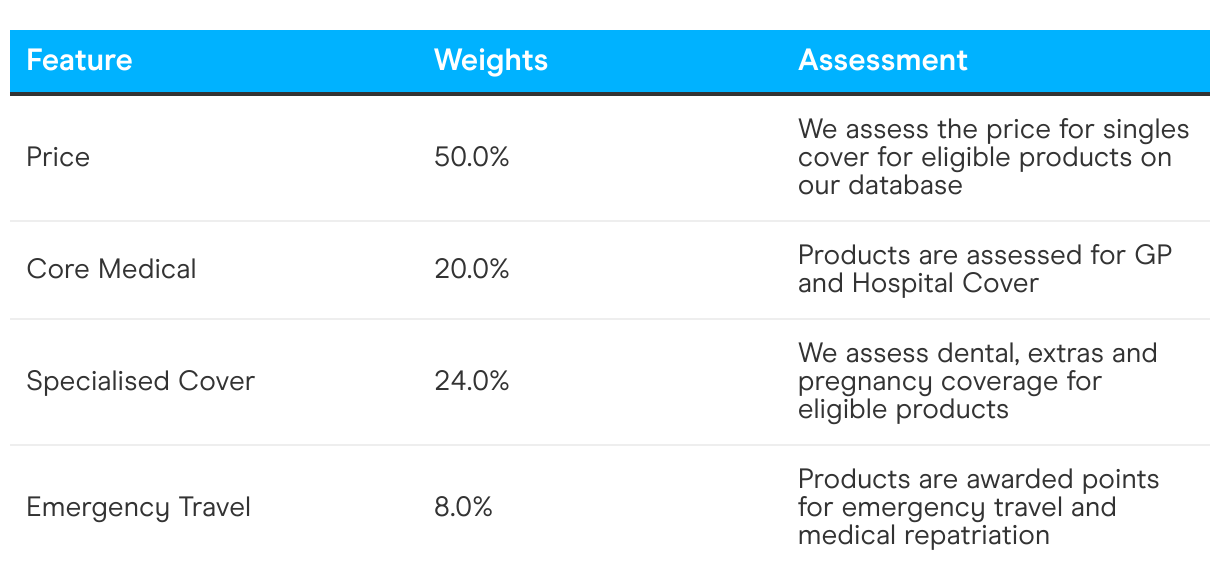Click the 50.0% weight value
Image resolution: width=1220 pixels, height=580 pixels.
pyautogui.click(x=471, y=157)
